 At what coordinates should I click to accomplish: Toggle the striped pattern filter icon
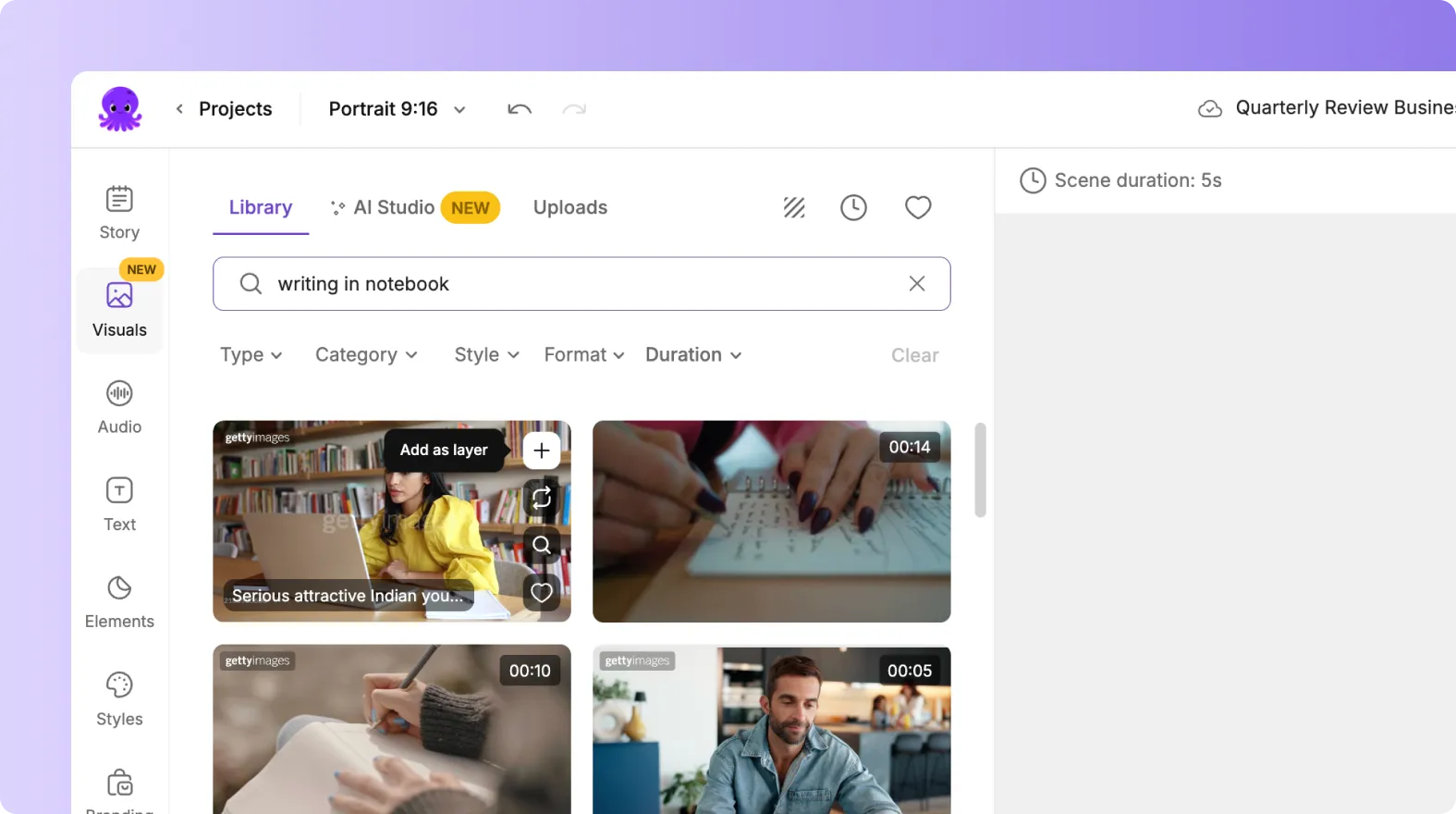794,207
